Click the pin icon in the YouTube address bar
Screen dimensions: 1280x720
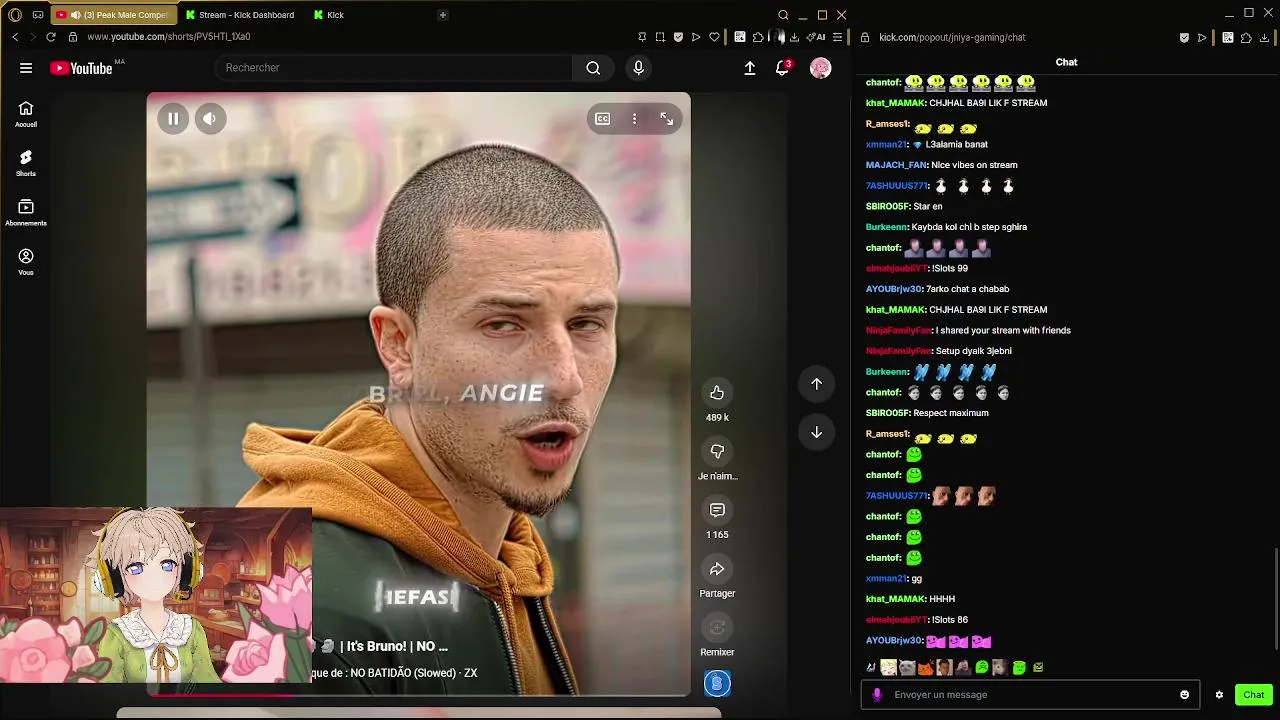pyautogui.click(x=642, y=37)
